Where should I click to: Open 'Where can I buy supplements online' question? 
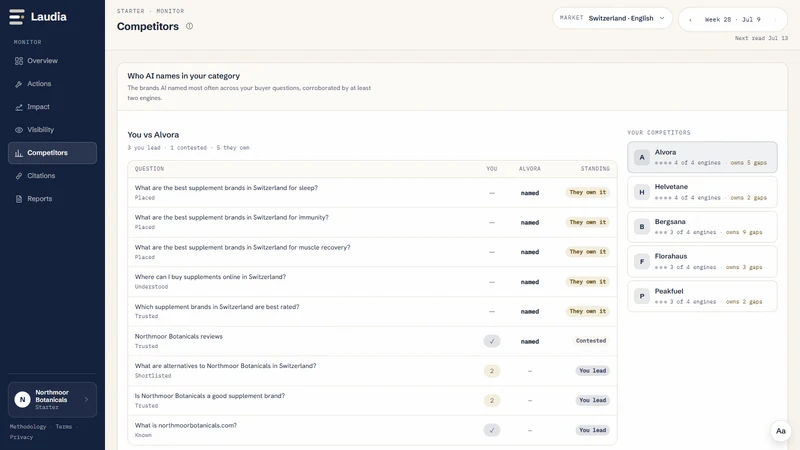[x=372, y=282]
